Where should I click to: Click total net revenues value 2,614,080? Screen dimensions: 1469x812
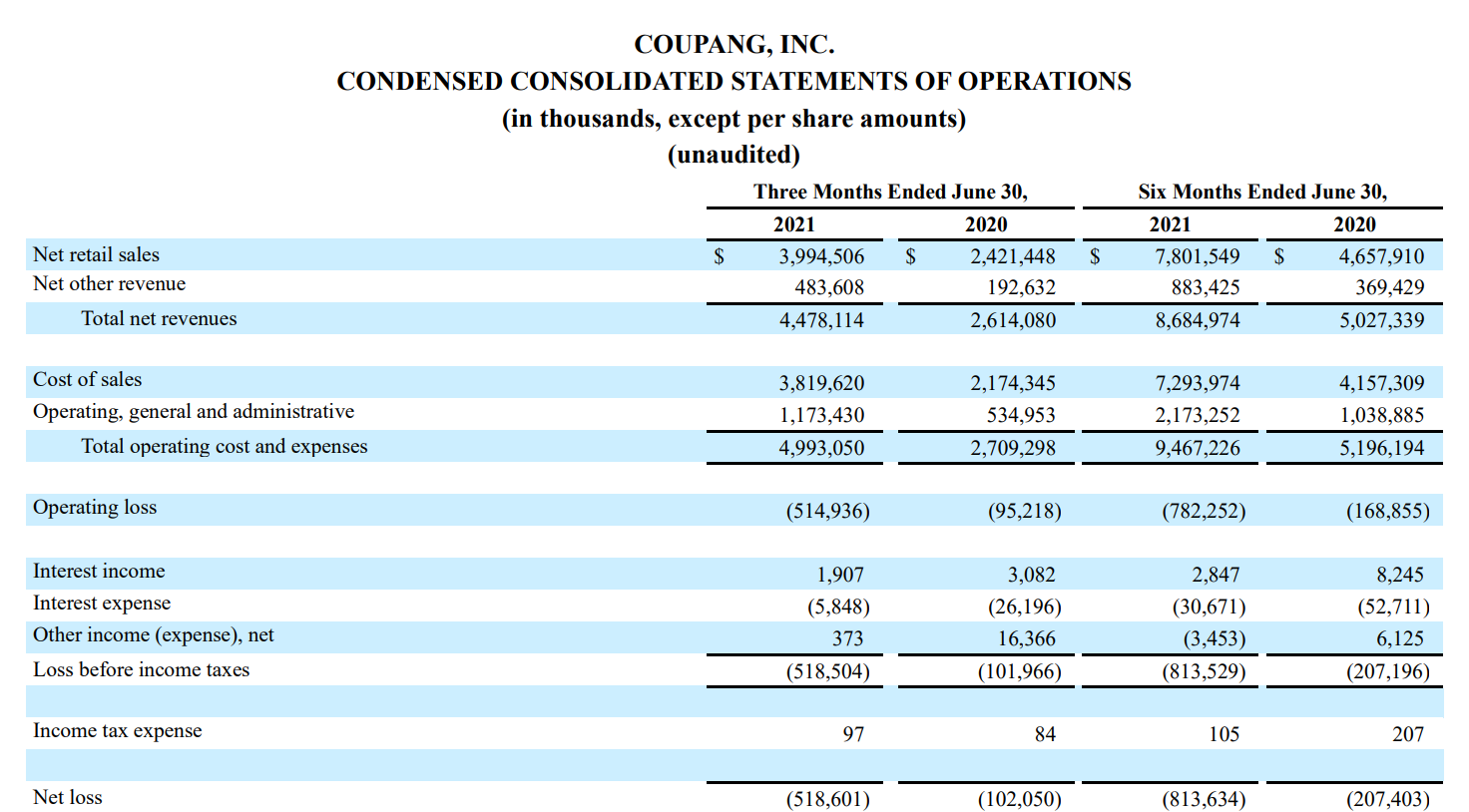(x=1013, y=320)
